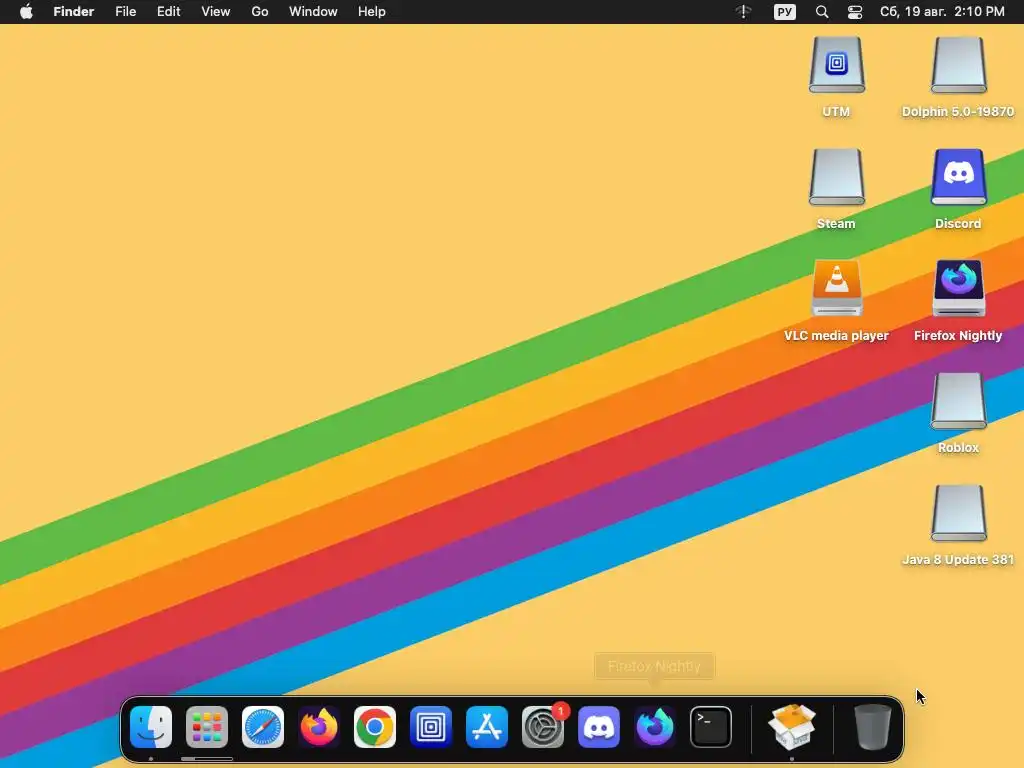Click the package installer icon in Dock
This screenshot has width=1024, height=768.
pyautogui.click(x=792, y=727)
